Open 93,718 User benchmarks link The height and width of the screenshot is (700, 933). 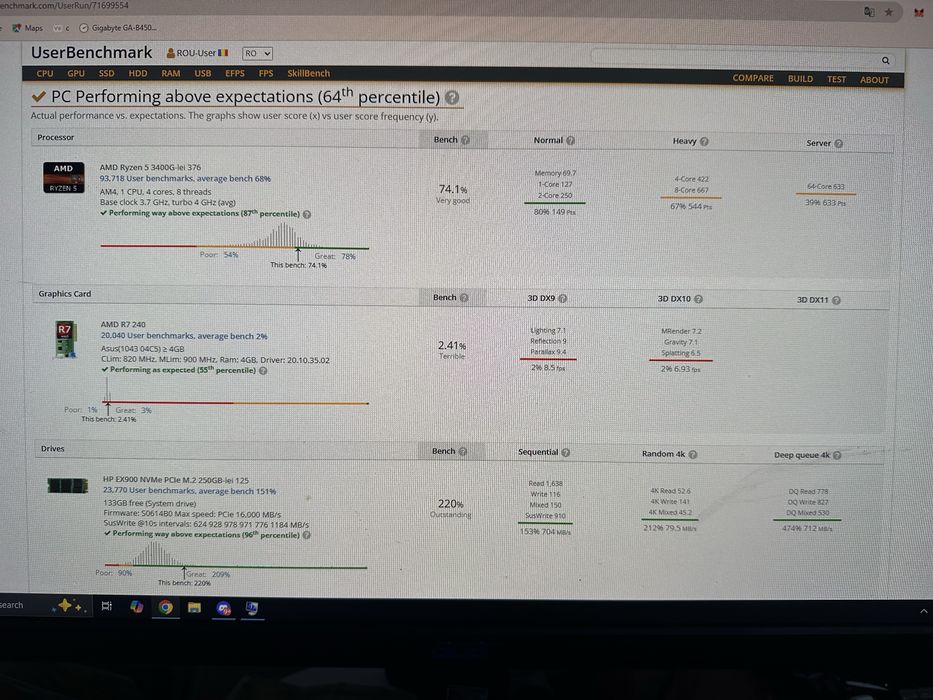(185, 179)
